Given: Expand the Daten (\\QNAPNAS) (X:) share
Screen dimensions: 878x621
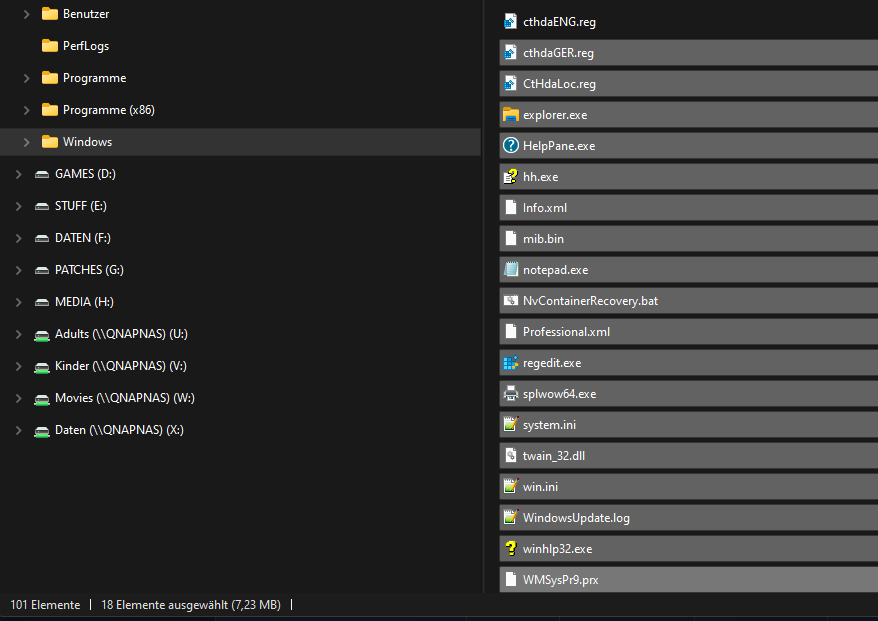Looking at the screenshot, I should click(x=18, y=430).
